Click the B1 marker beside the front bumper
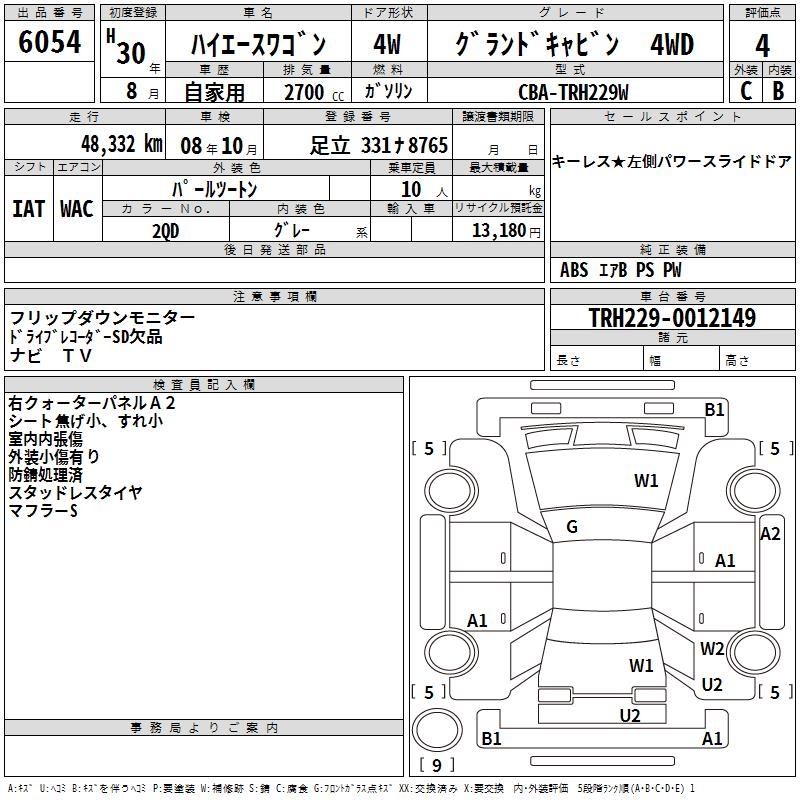 click(x=714, y=409)
